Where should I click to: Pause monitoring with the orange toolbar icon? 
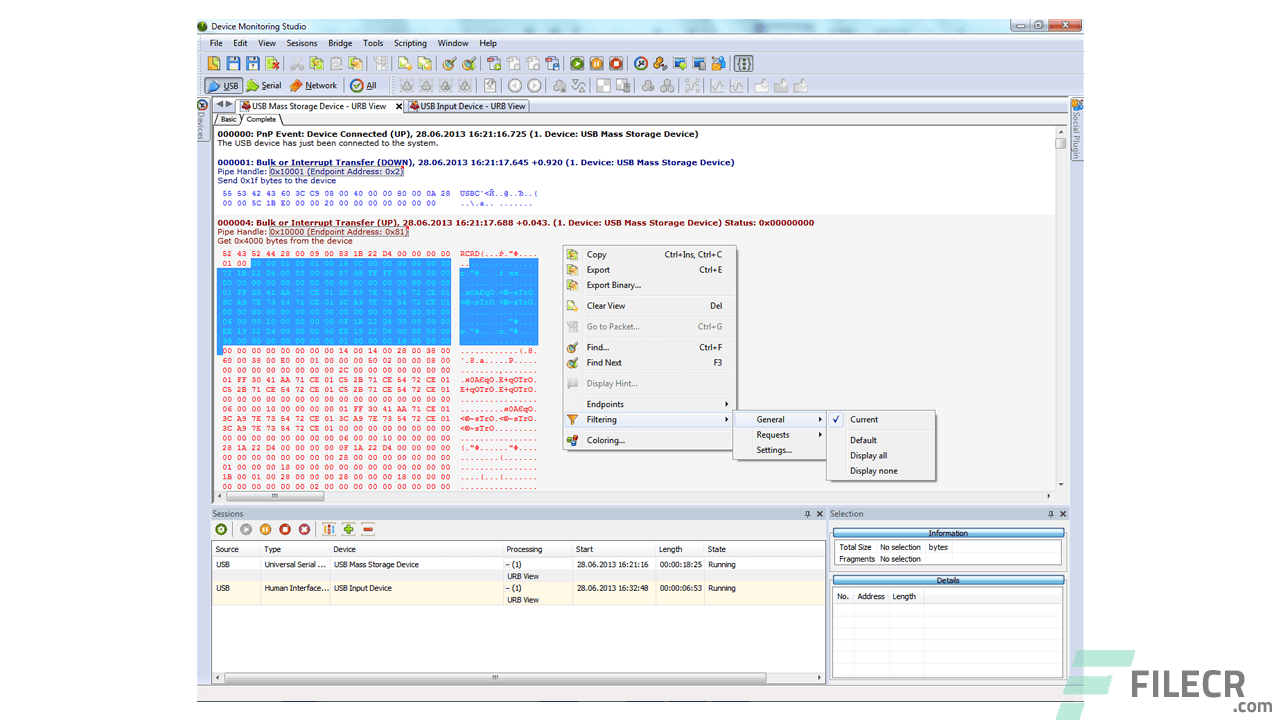click(597, 63)
